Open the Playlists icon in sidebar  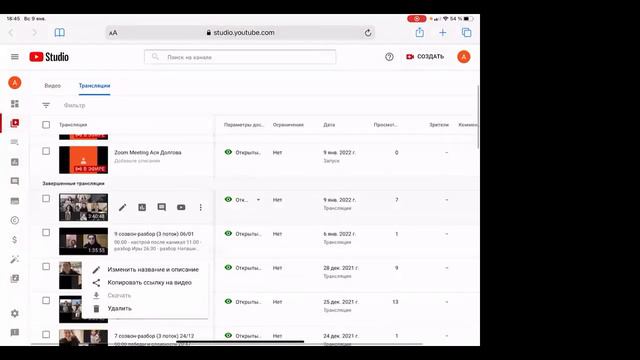[15, 142]
